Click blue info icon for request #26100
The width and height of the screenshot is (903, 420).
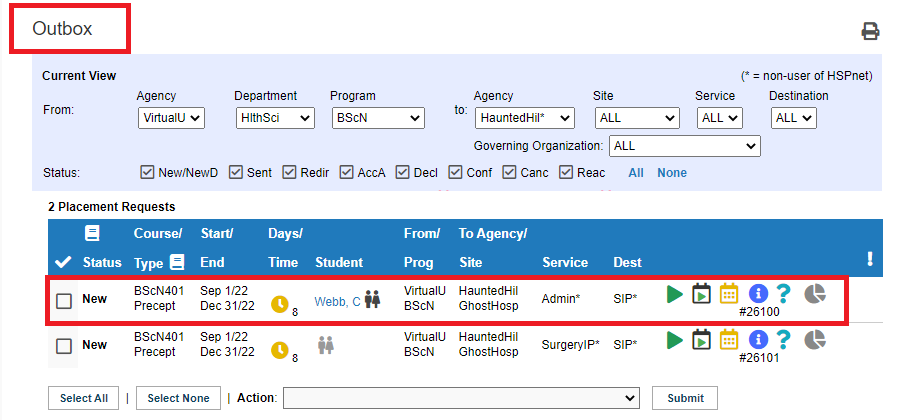point(757,294)
